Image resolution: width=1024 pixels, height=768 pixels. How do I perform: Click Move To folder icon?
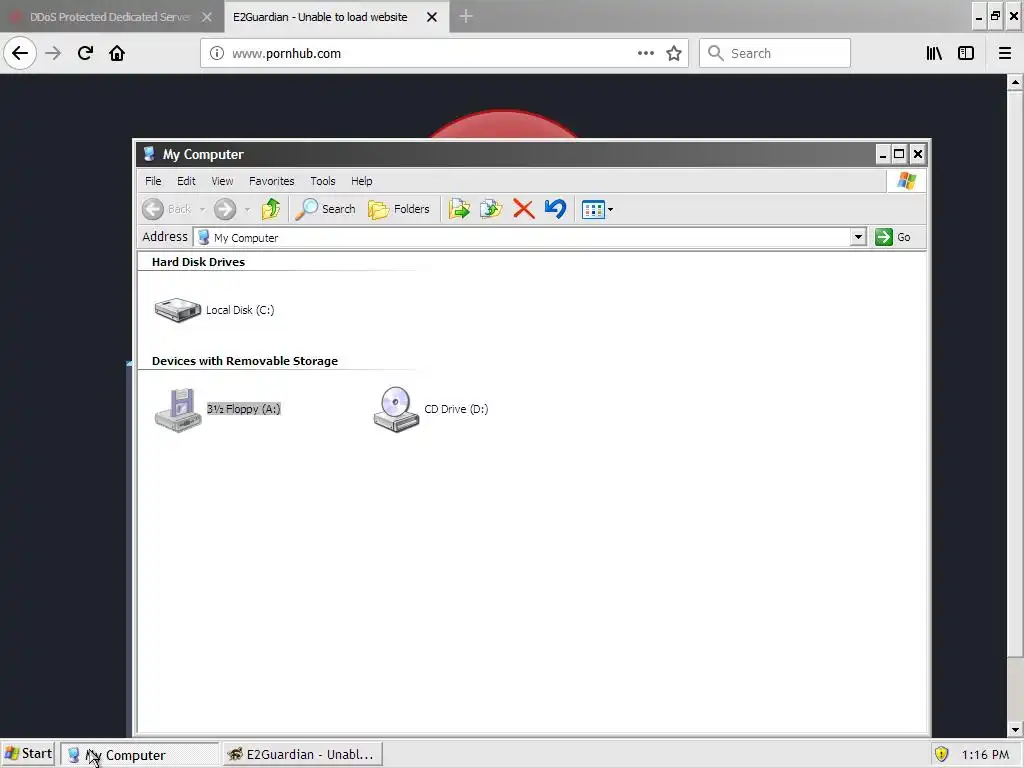coord(459,209)
